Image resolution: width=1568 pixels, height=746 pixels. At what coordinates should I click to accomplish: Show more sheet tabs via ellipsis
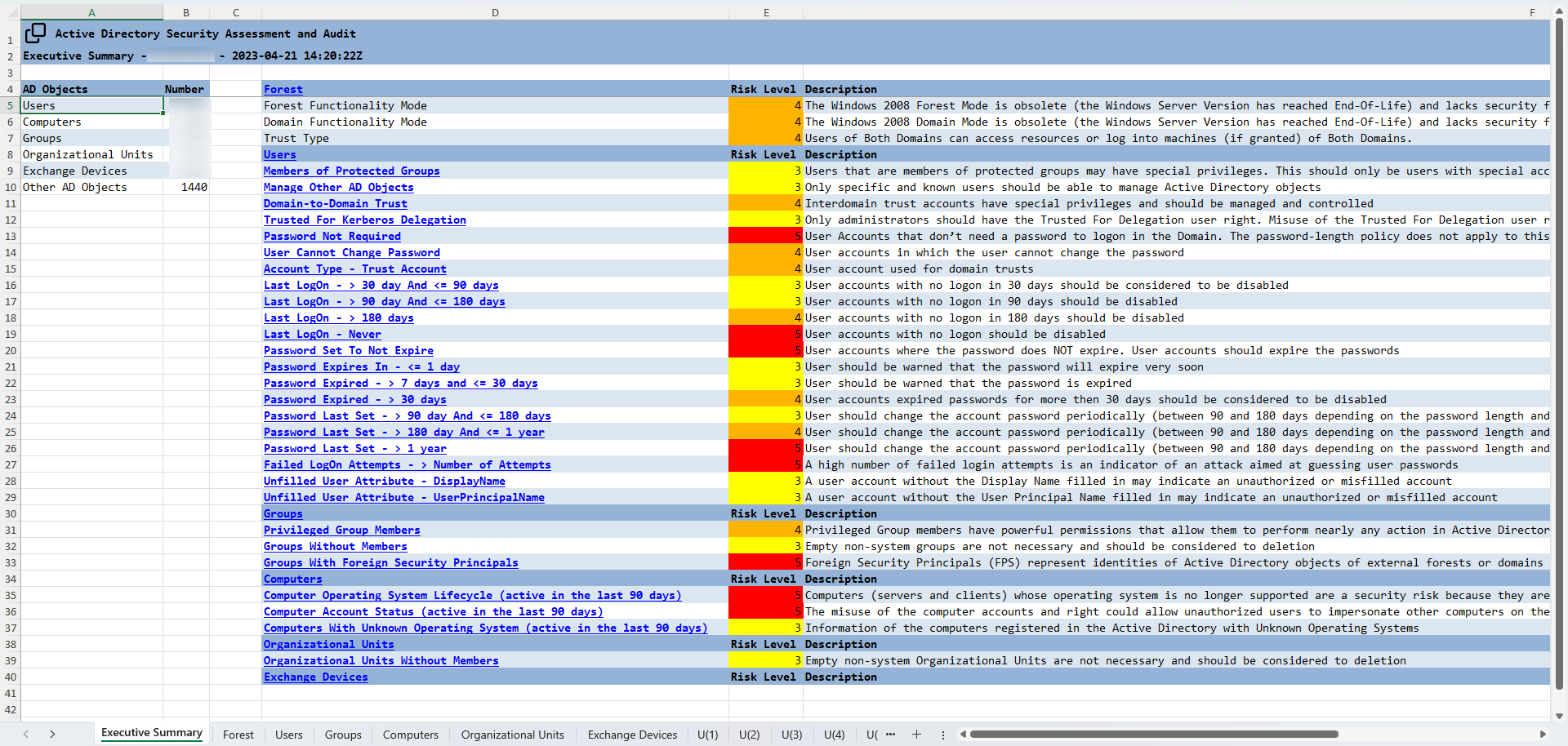(x=890, y=735)
